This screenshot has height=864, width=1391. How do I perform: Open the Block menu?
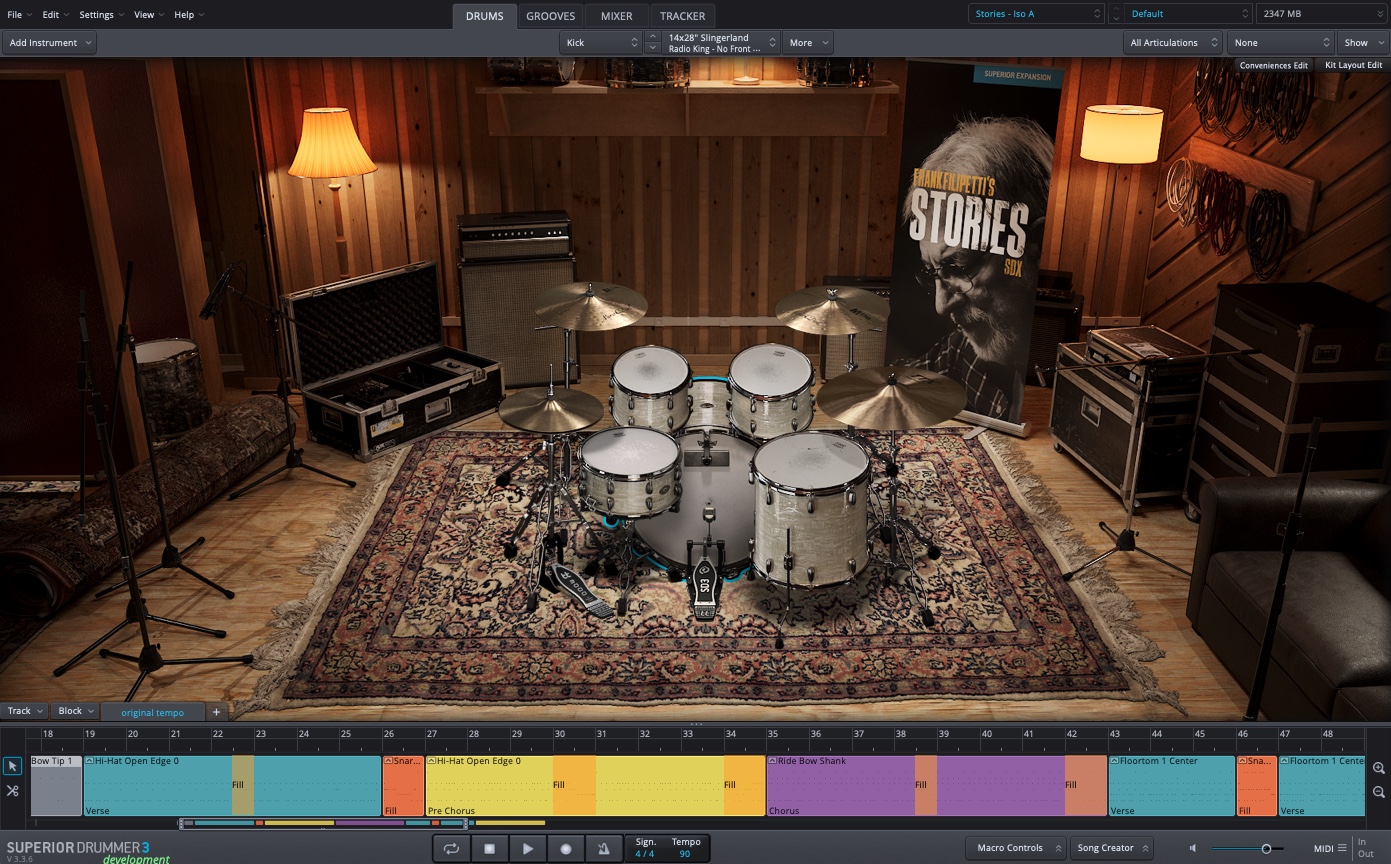click(x=76, y=711)
